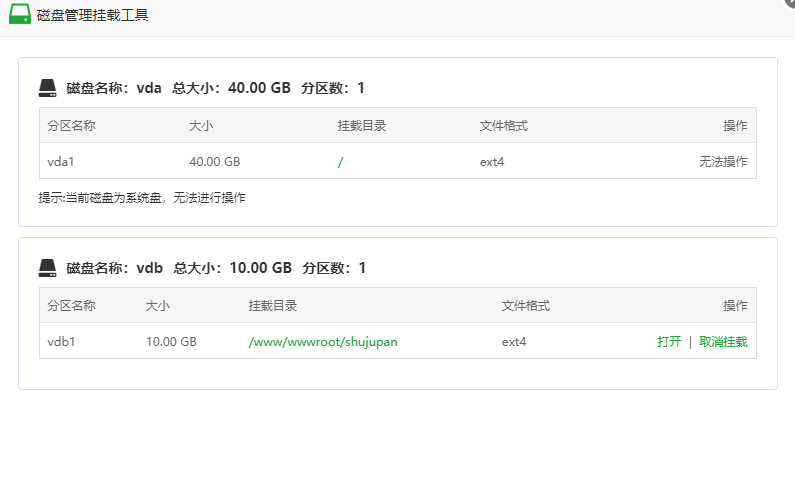Select the vdb1 partition name cell
The width and height of the screenshot is (795, 482).
click(61, 342)
